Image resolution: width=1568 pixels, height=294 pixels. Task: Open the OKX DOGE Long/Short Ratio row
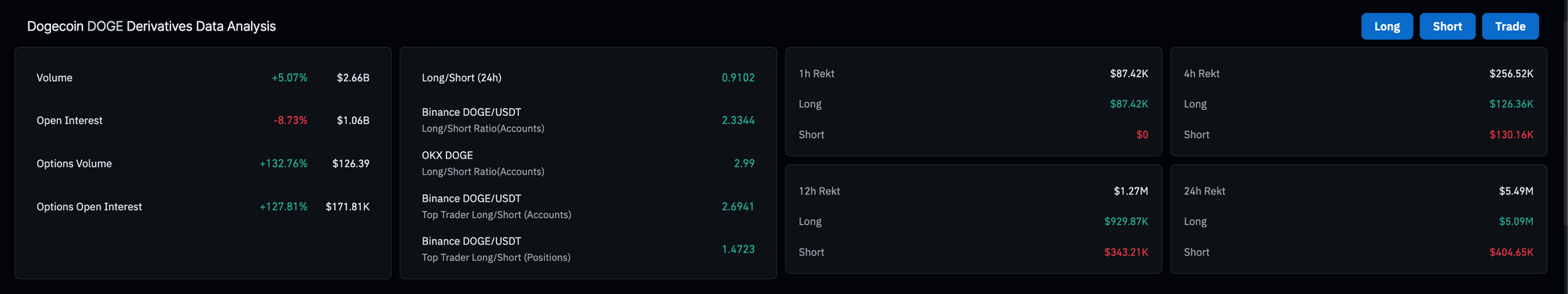click(588, 163)
